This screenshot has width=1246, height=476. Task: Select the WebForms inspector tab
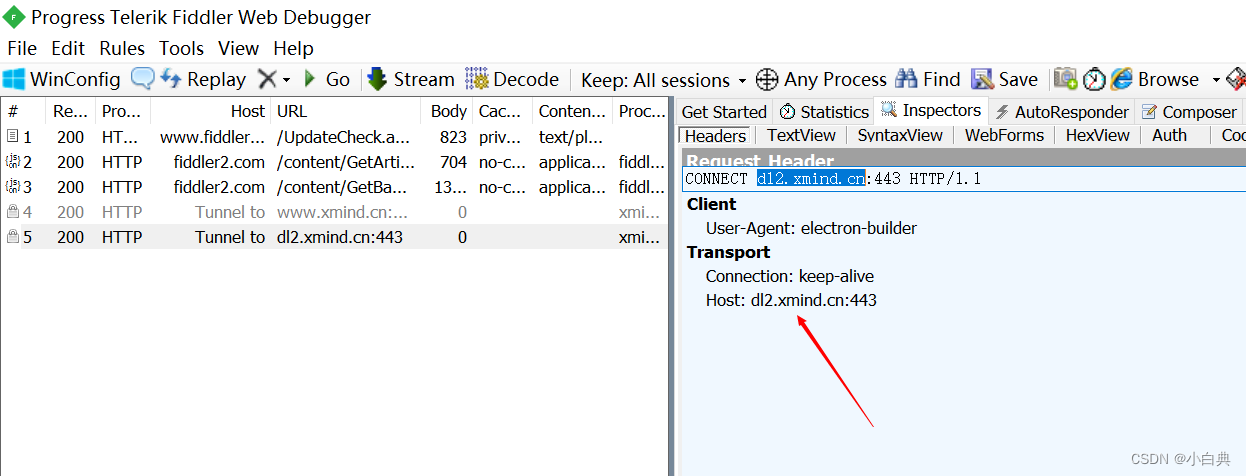tap(1004, 135)
